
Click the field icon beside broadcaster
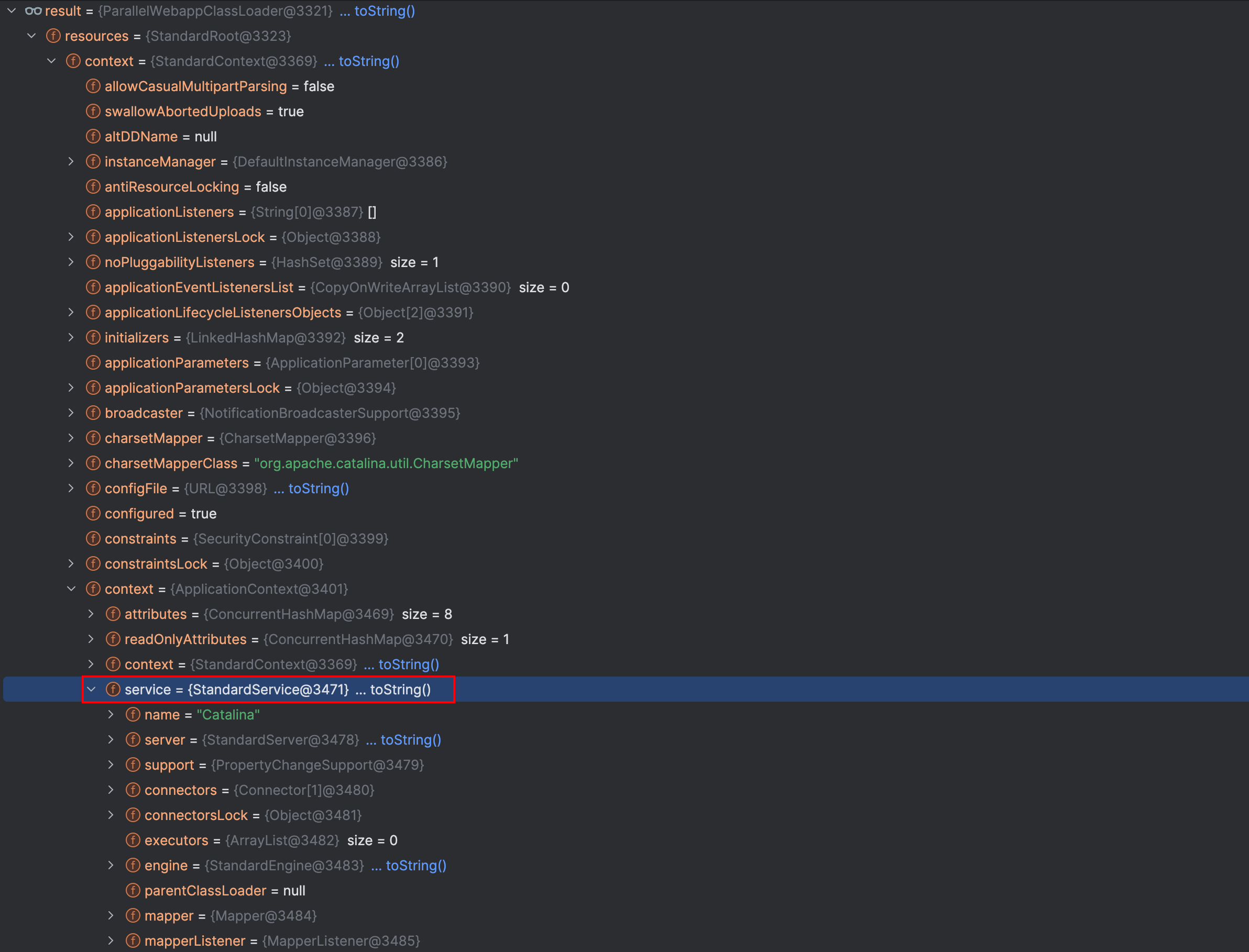click(93, 413)
